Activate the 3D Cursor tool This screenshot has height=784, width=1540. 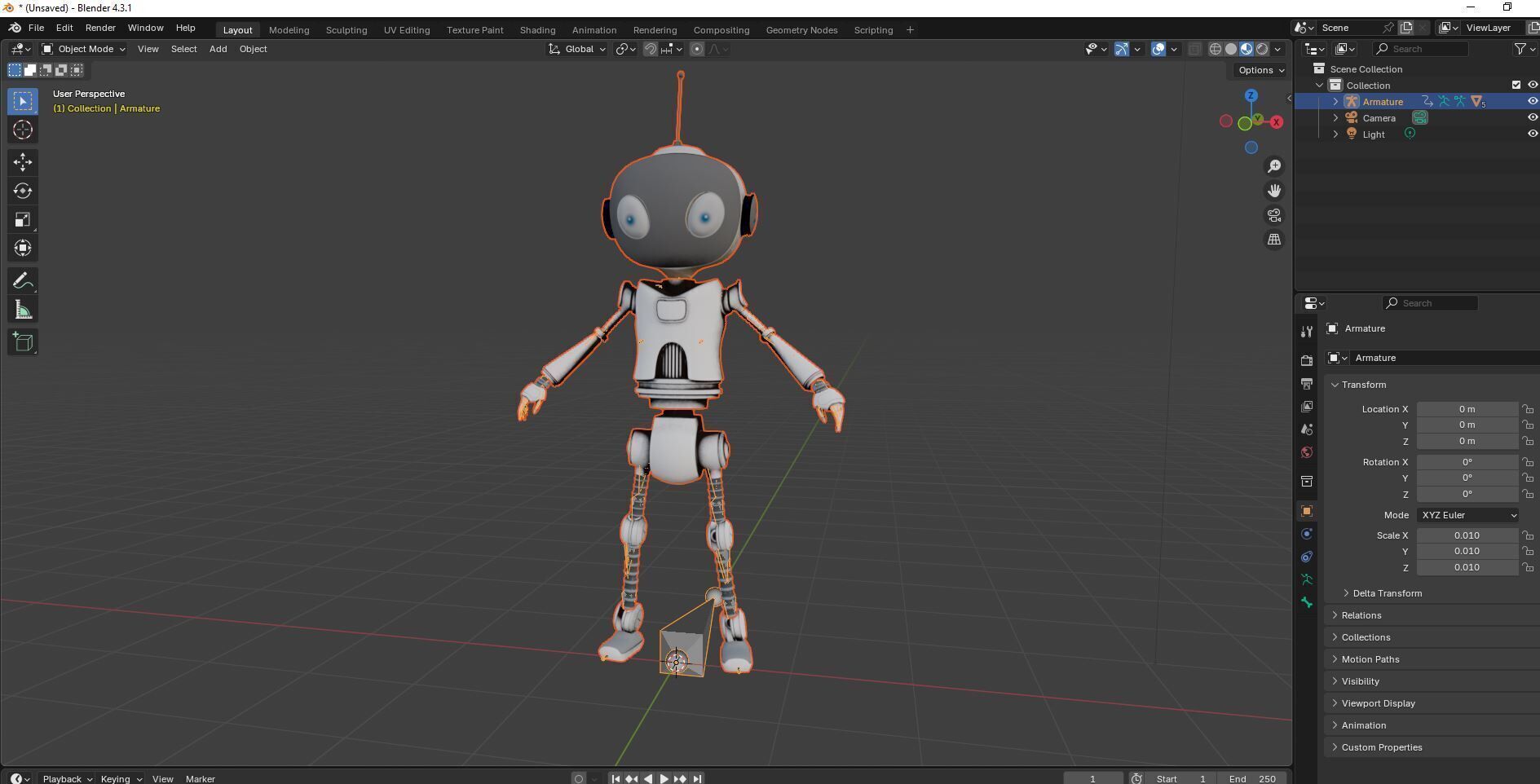point(23,130)
